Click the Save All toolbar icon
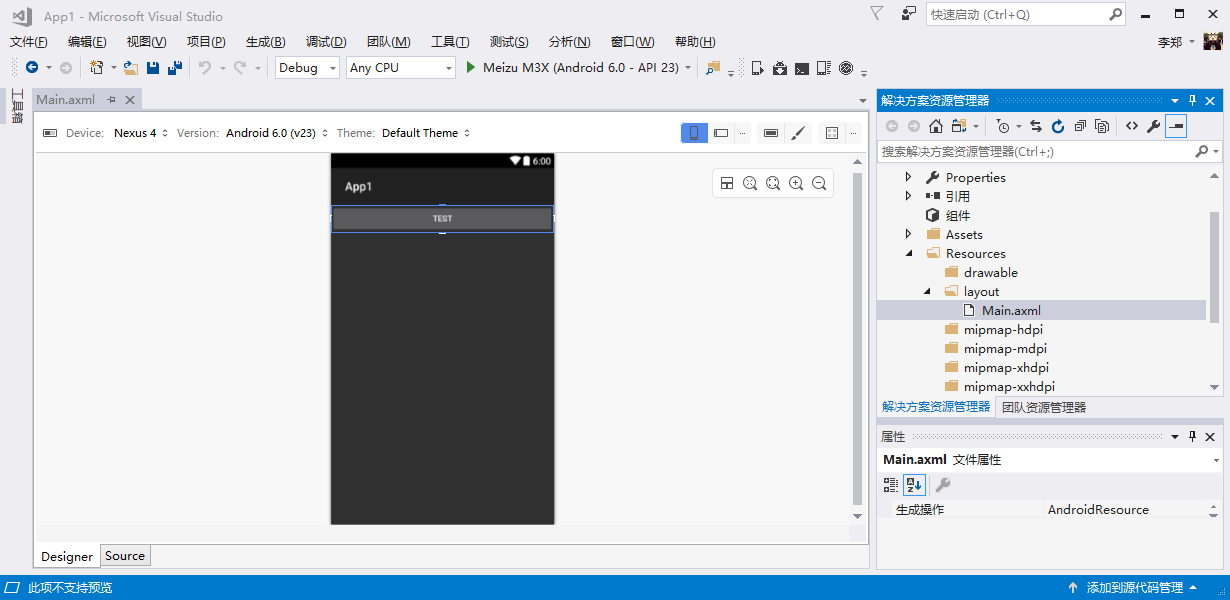This screenshot has height=600, width=1230. (175, 68)
